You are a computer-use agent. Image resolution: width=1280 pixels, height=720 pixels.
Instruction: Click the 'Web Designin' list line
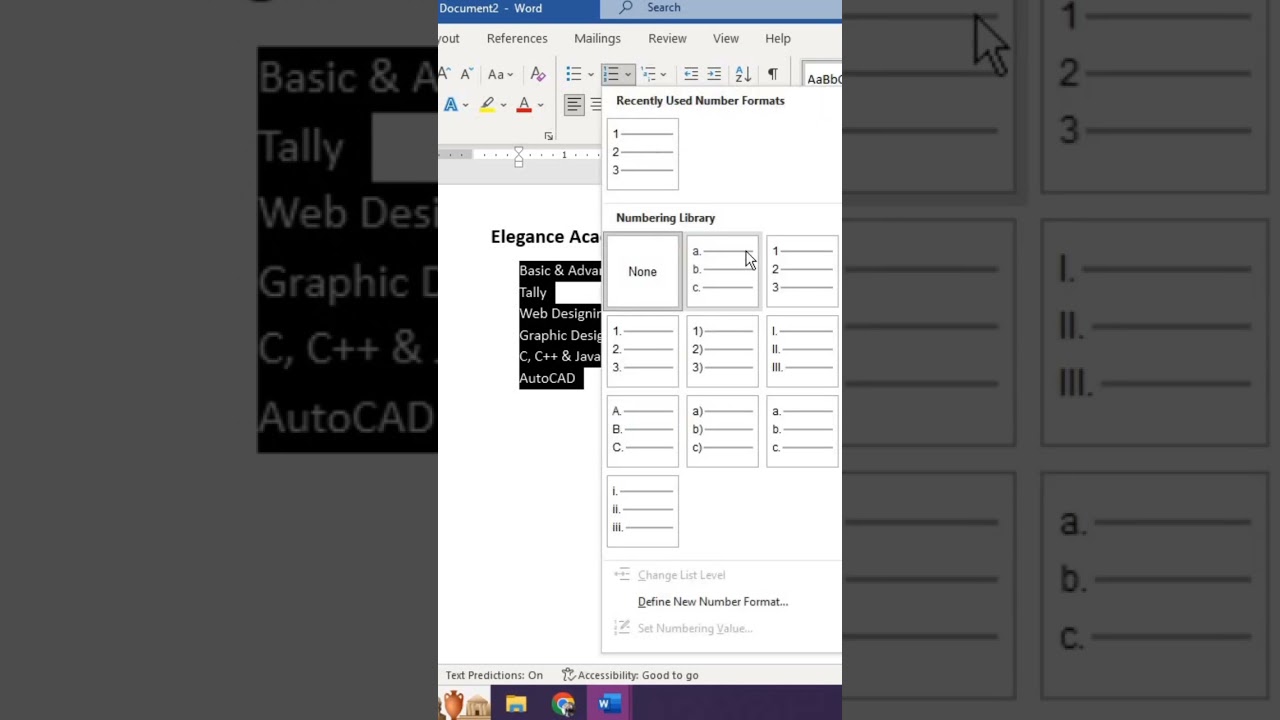[x=560, y=314]
